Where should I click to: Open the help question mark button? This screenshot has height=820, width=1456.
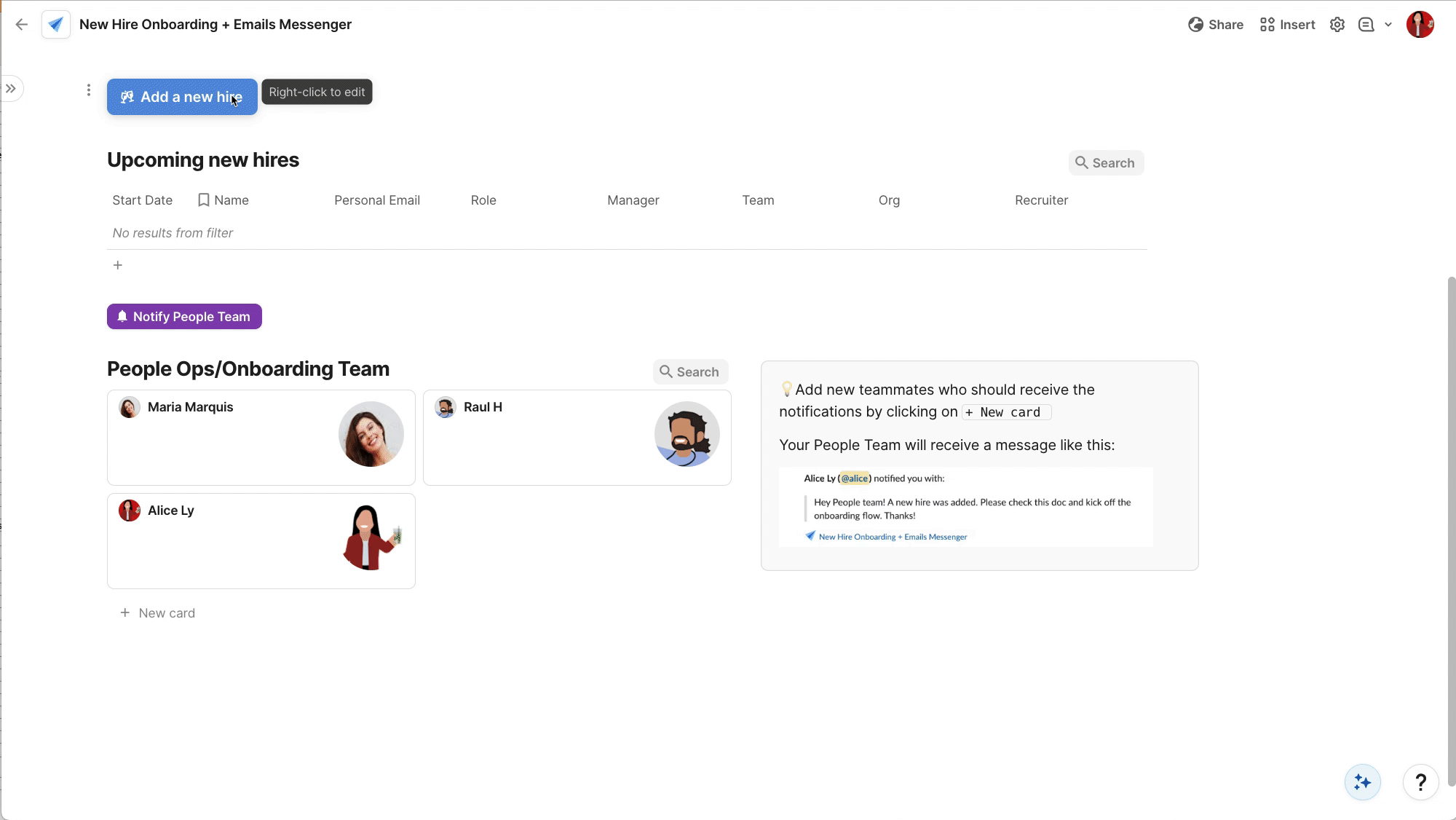point(1420,782)
